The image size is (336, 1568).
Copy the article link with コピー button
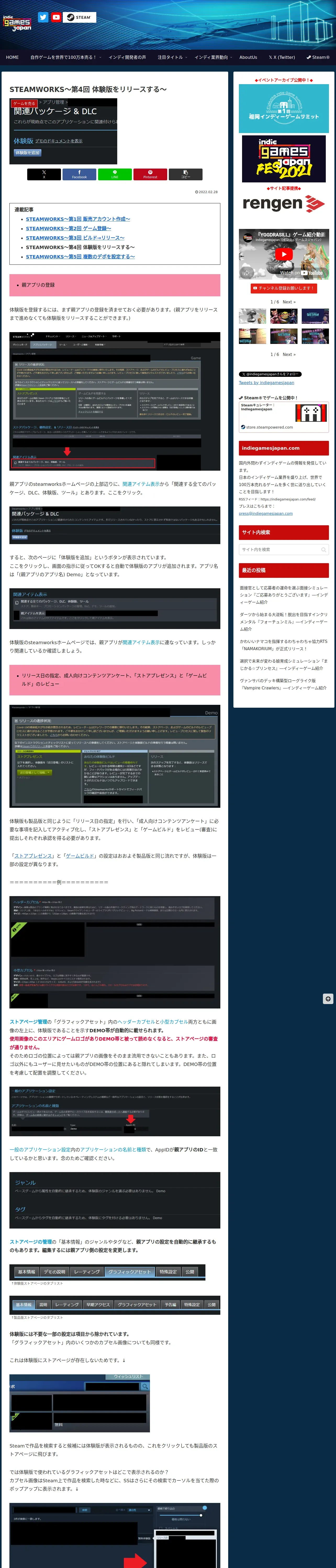(x=185, y=174)
